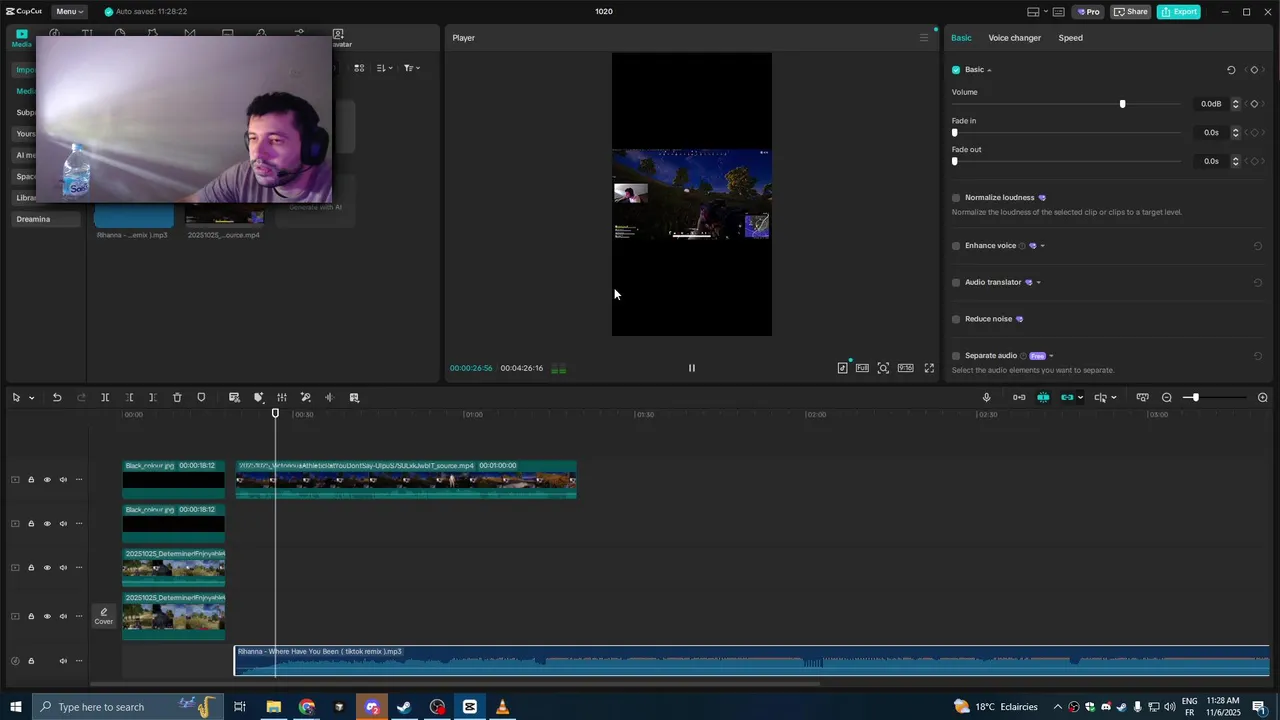Click the Fade out 0.0s stepper arrows
The width and height of the screenshot is (1280, 720).
coord(1235,161)
